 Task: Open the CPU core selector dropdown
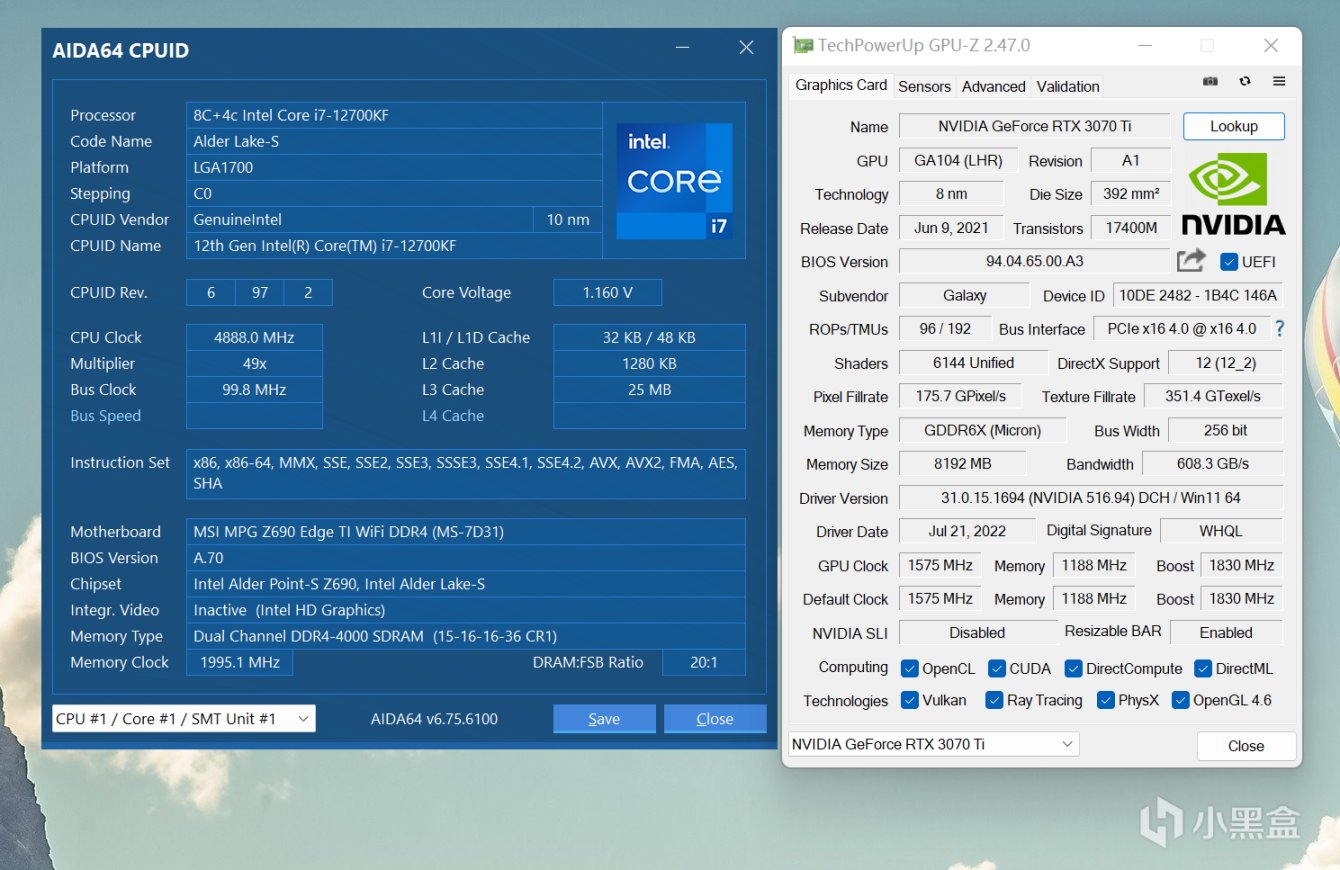coord(183,718)
